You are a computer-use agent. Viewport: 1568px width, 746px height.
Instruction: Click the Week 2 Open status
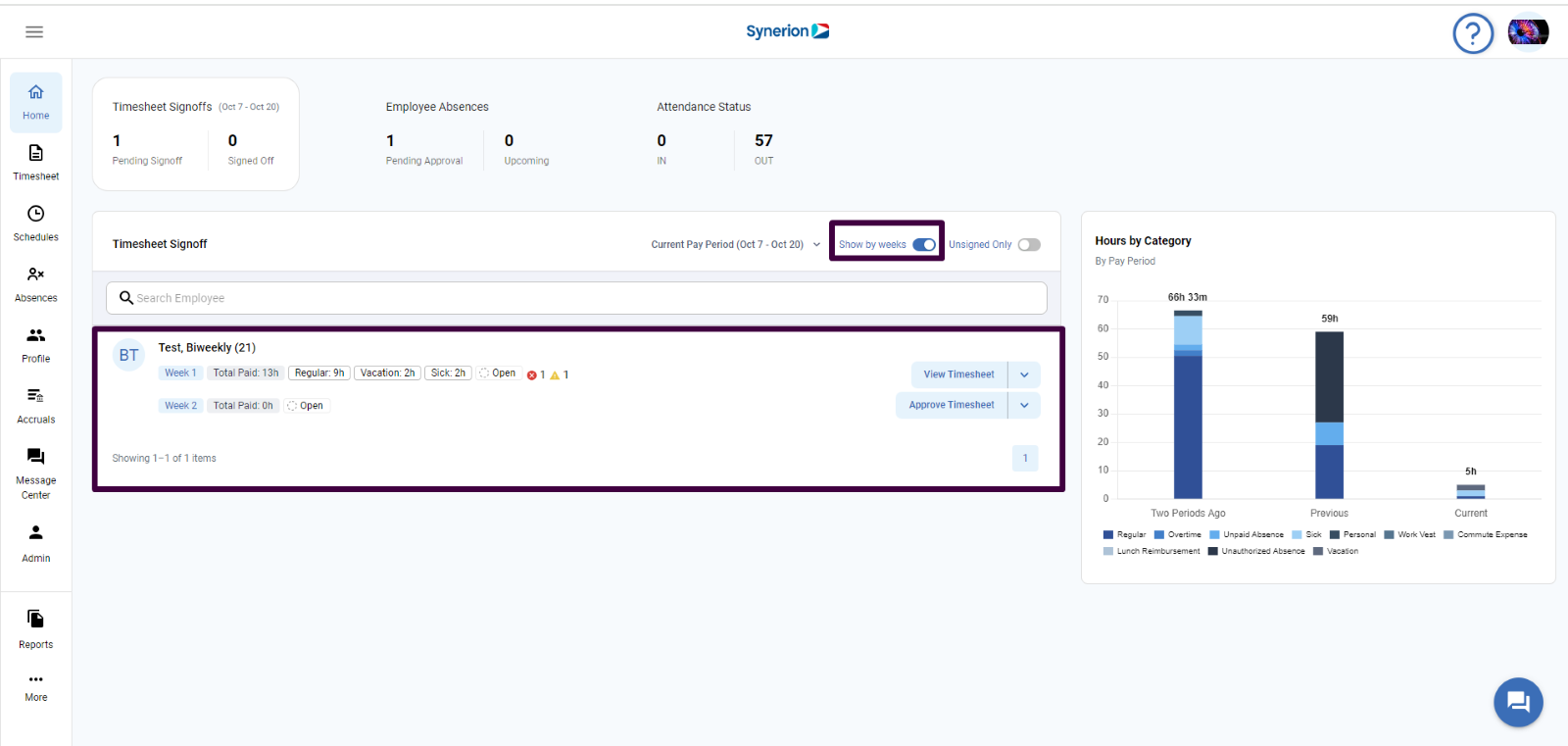(305, 406)
